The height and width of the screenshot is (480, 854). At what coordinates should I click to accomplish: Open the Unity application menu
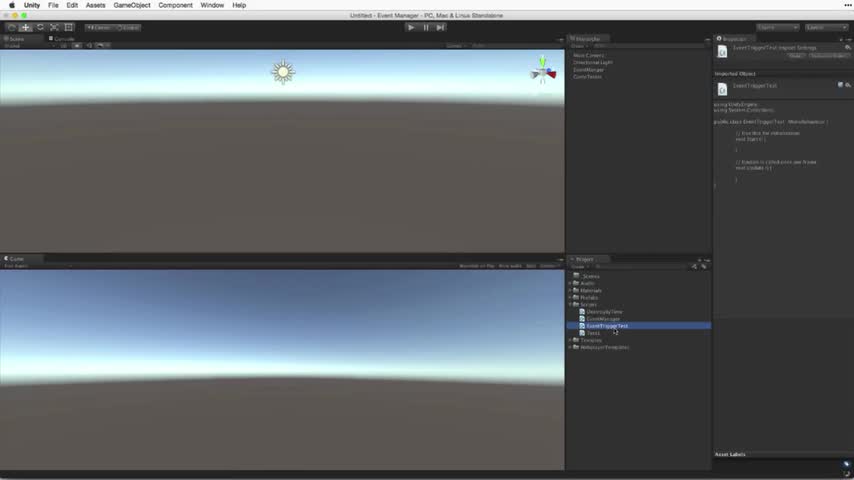tap(32, 5)
